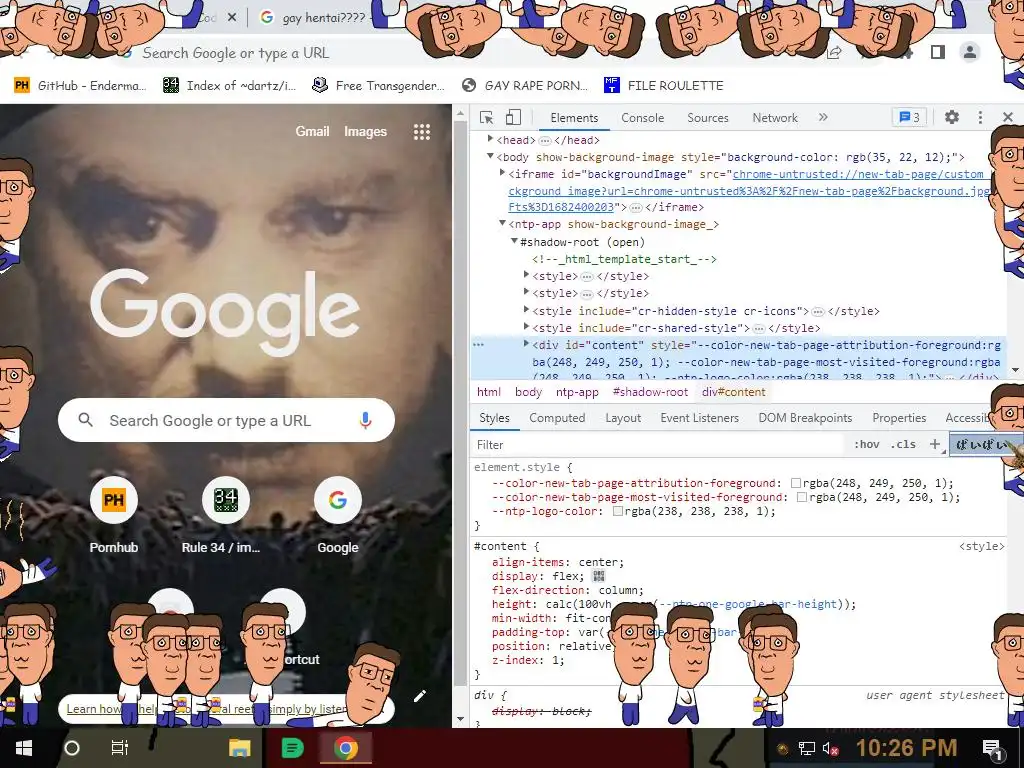The image size is (1024, 768).
Task: Open the DevTools three-dot customize menu
Action: click(980, 117)
